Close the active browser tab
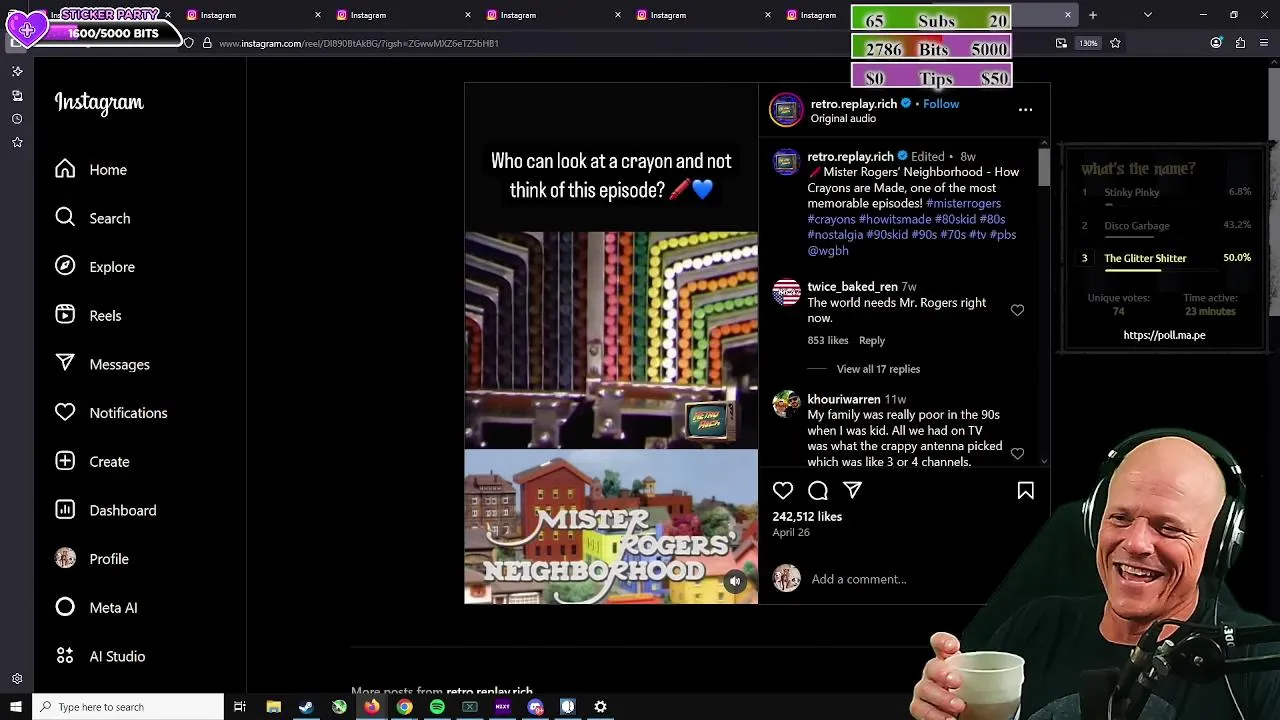 (x=1067, y=15)
